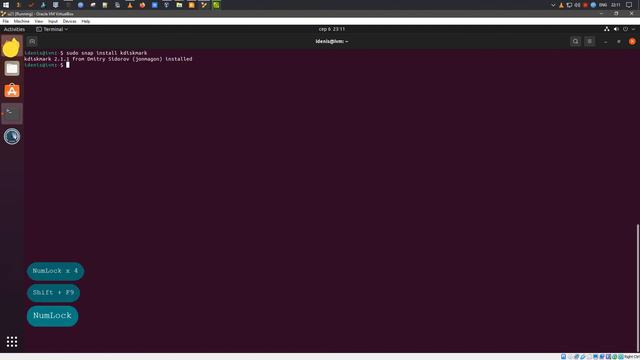Click the volume icon in Ubuntu top bar
This screenshot has height=360, width=640.
pos(616,29)
